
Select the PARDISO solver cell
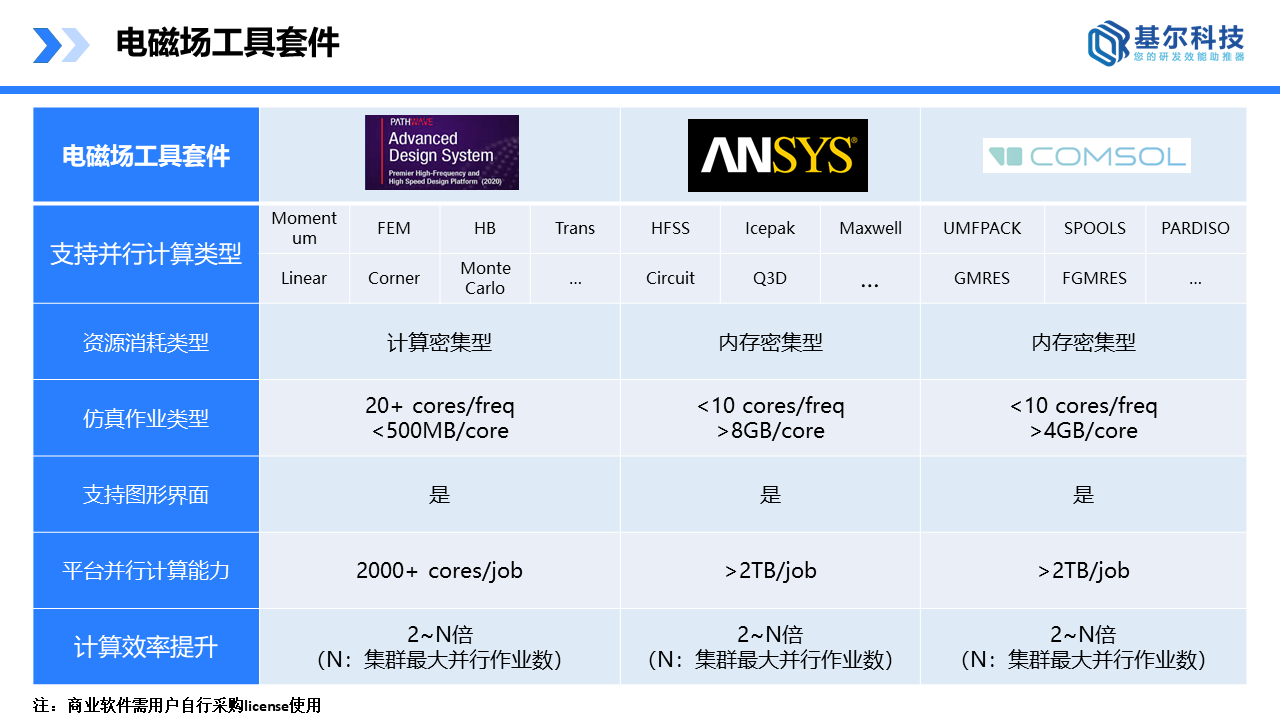(1195, 229)
